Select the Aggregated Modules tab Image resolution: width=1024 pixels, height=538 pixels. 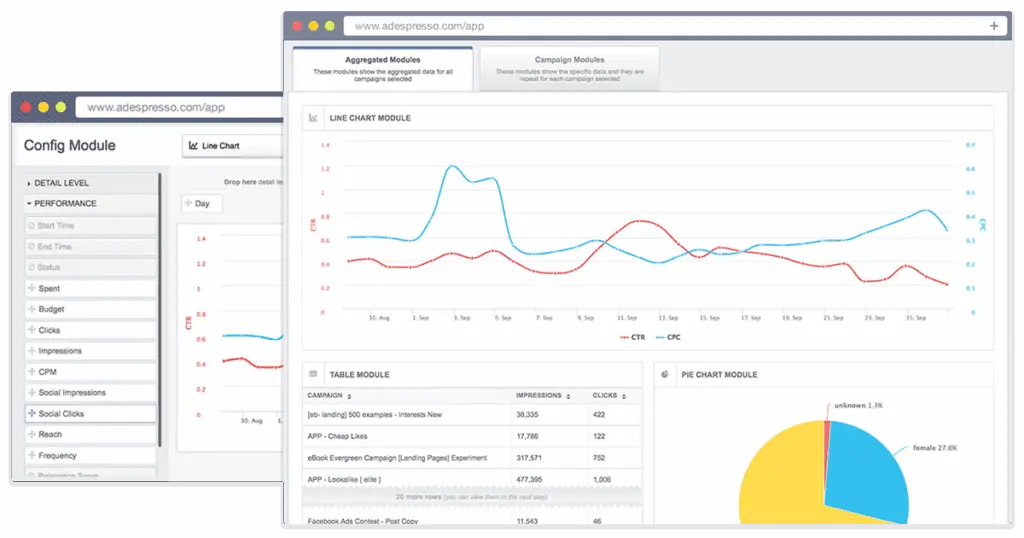382,68
